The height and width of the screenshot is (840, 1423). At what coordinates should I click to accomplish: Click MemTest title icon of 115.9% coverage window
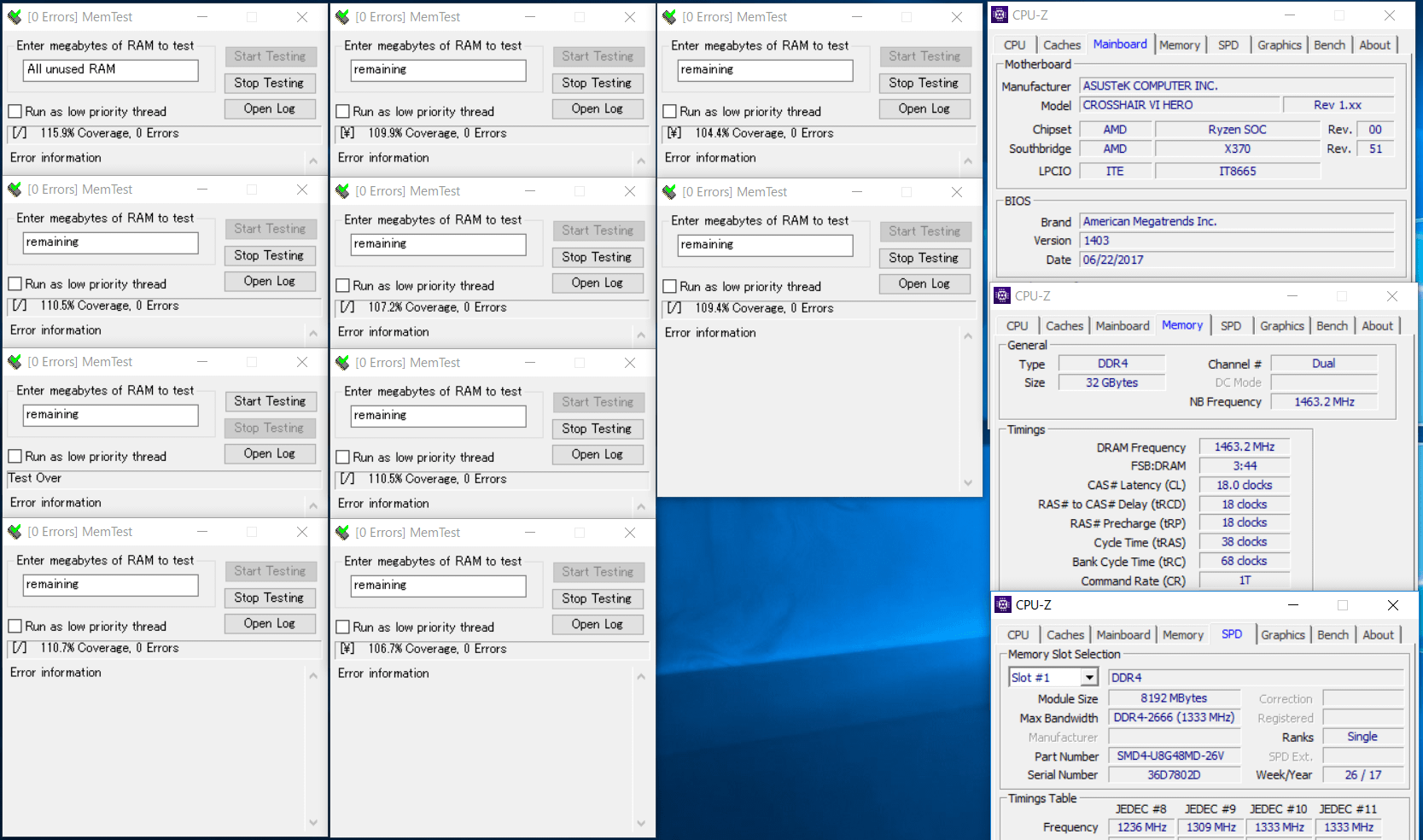(15, 17)
